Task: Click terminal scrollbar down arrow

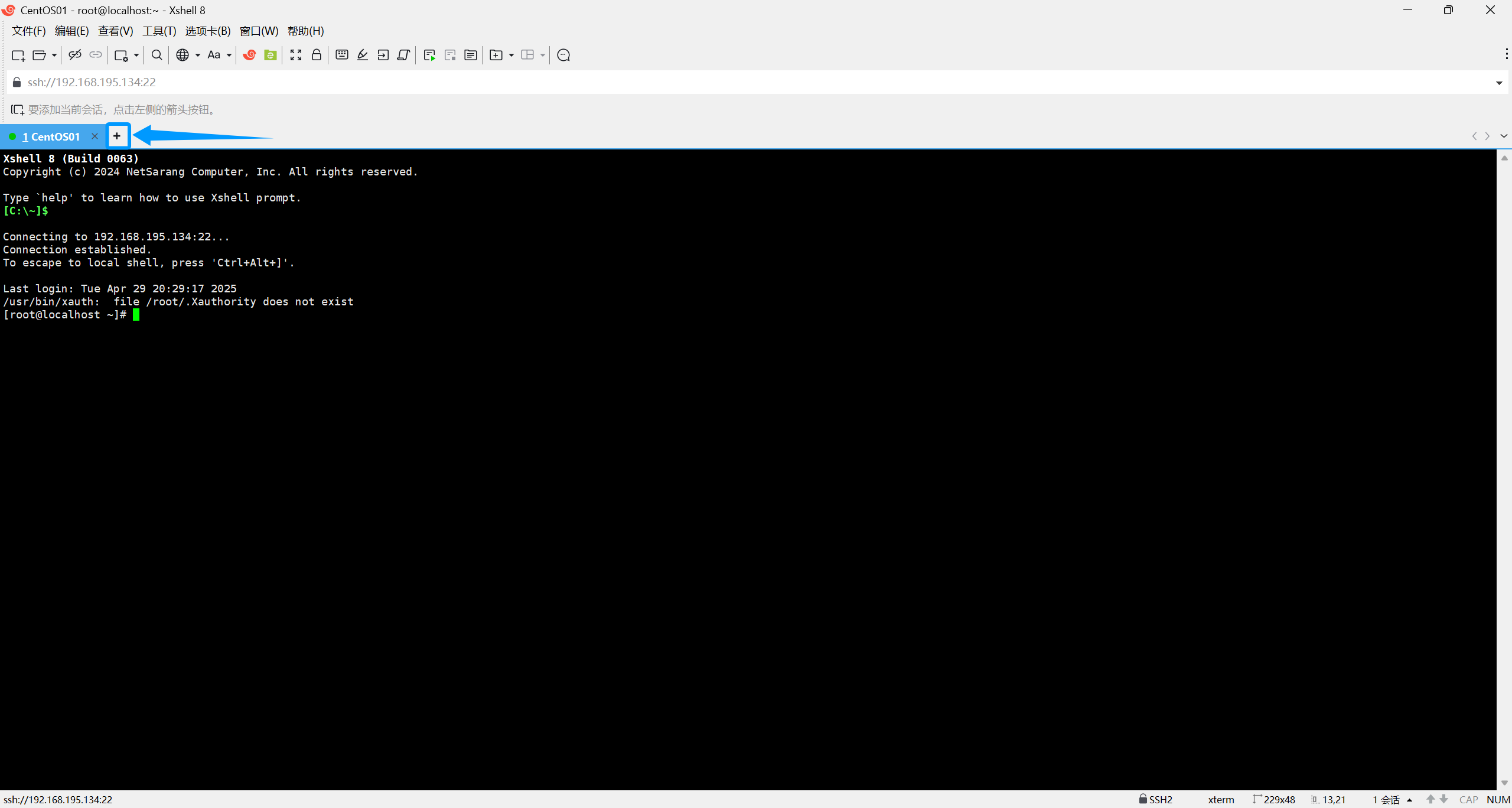Action: pyautogui.click(x=1504, y=783)
